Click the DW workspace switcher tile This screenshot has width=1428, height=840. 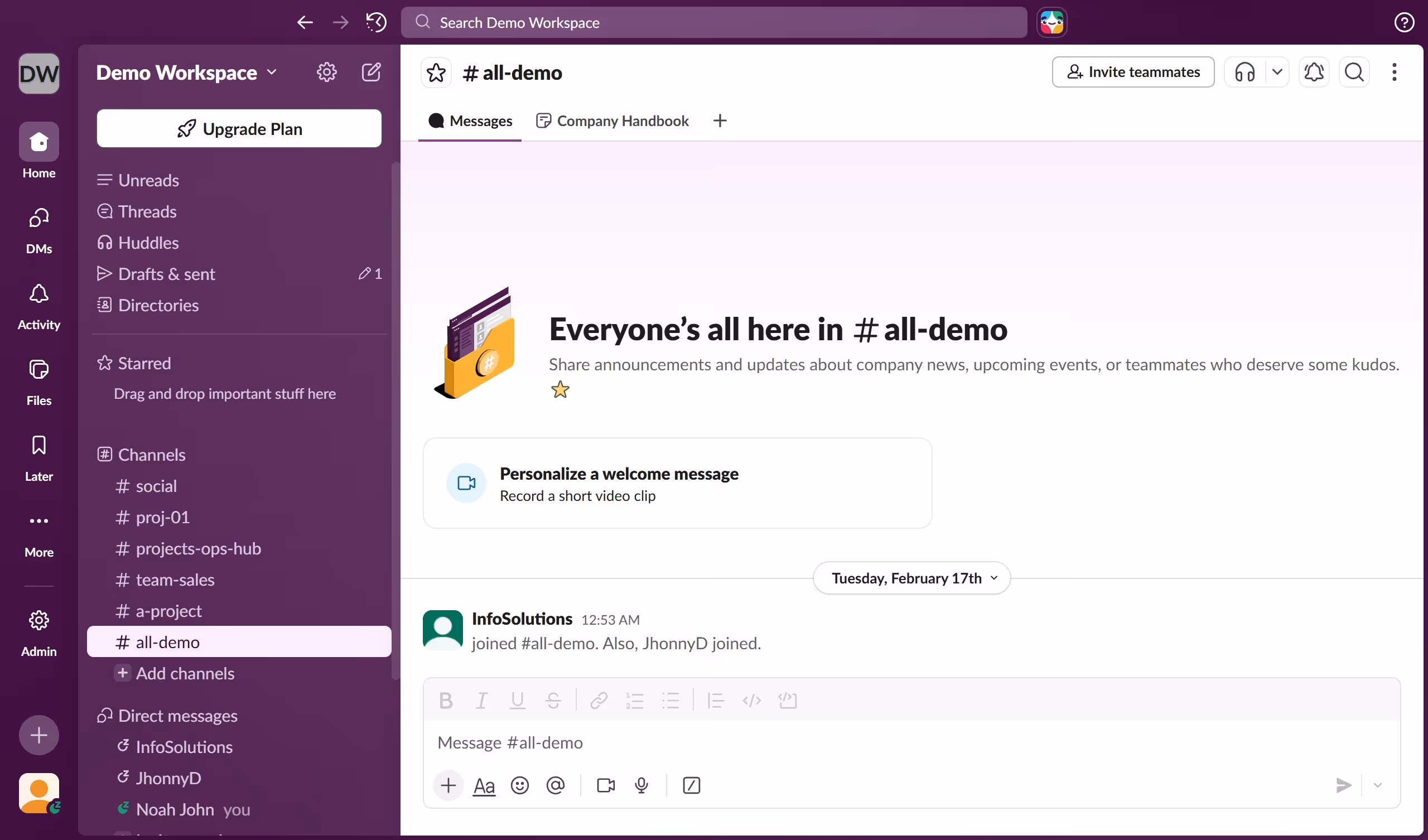tap(38, 73)
